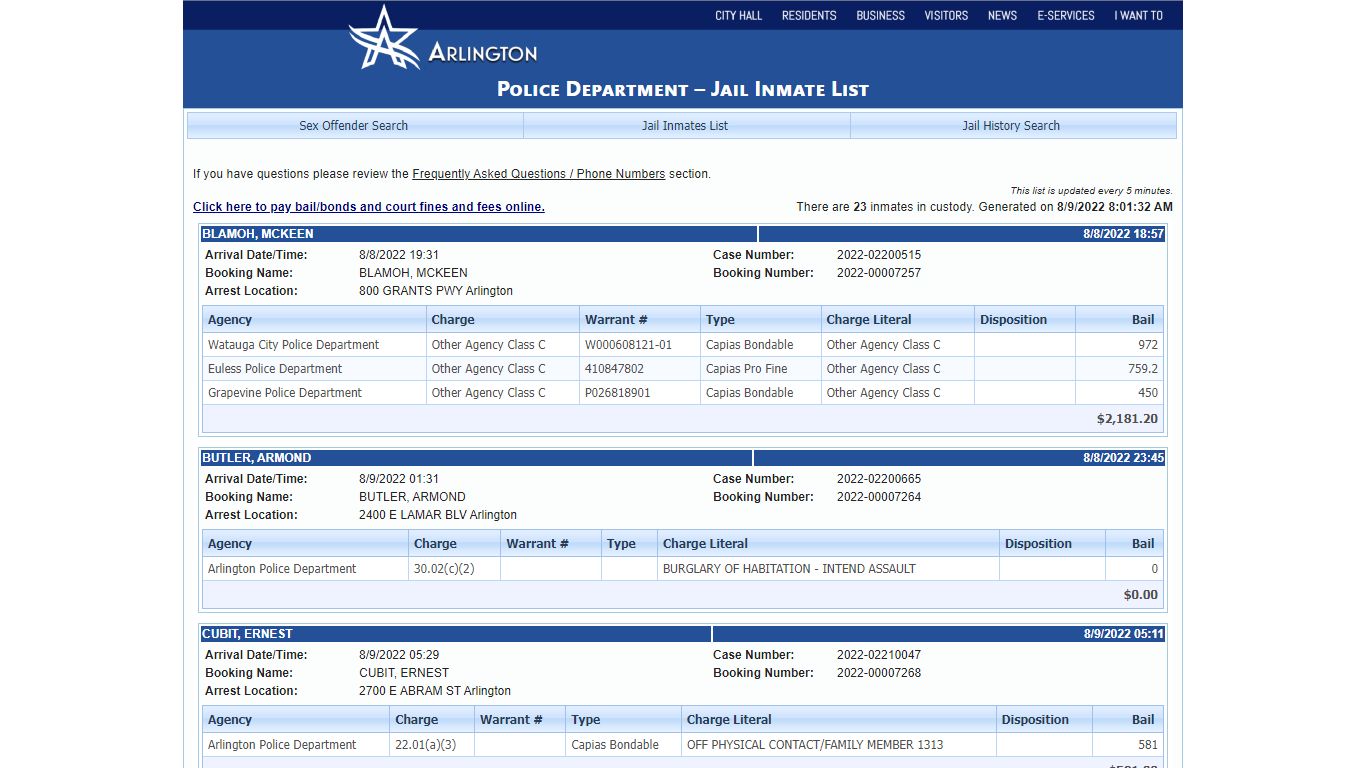The height and width of the screenshot is (768, 1366).
Task: Click Cubit bail amount 581
Action: click(x=1148, y=745)
